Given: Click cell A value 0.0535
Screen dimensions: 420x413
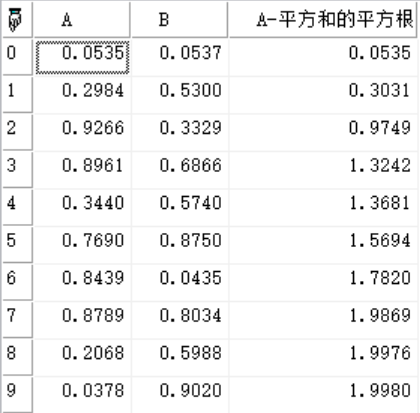Looking at the screenshot, I should point(82,57).
